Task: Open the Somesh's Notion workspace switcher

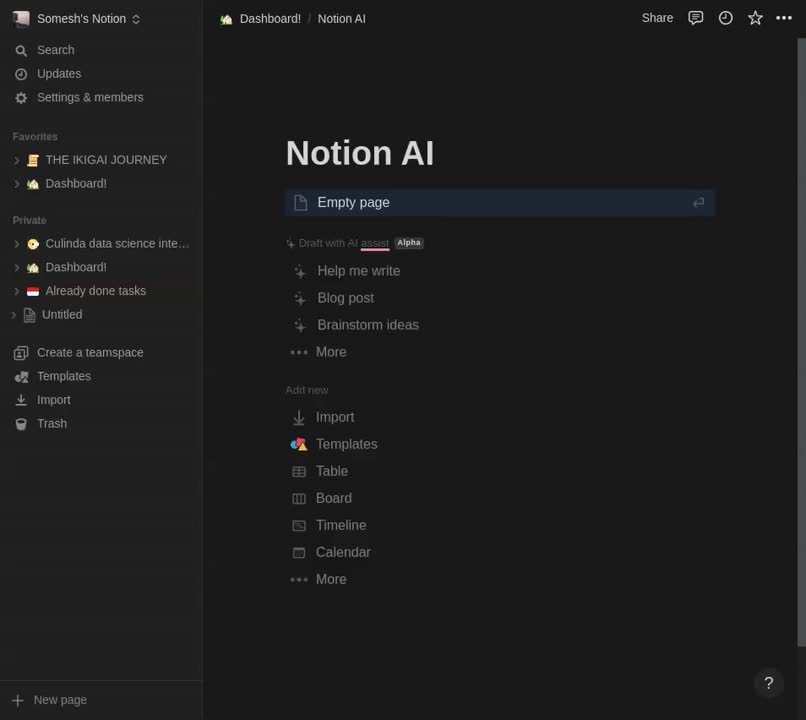Action: tap(76, 19)
